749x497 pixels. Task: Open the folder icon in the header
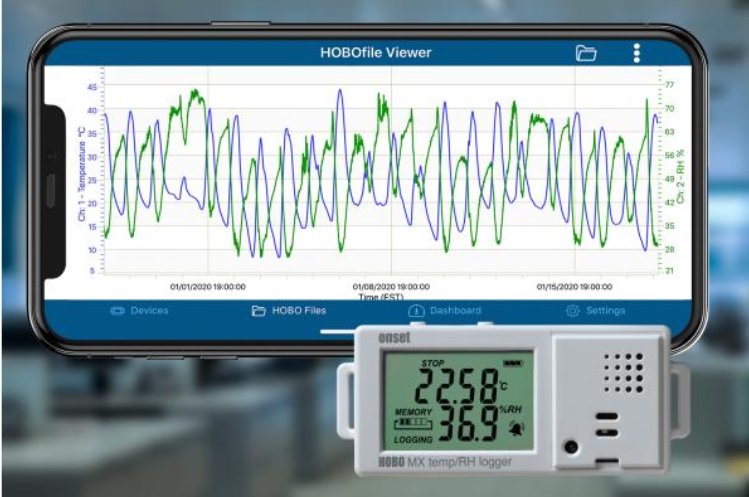point(586,54)
